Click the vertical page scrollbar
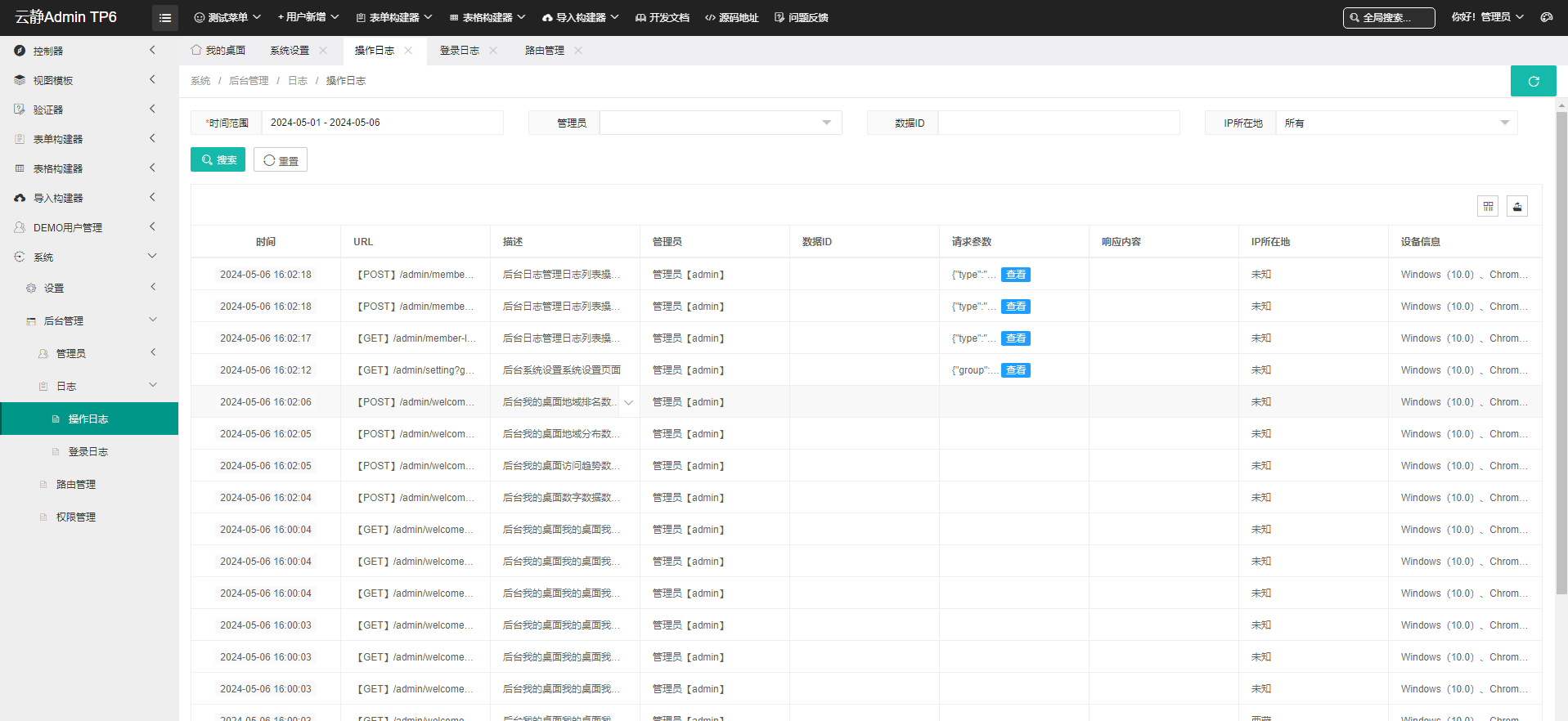Viewport: 1568px width, 721px height. [1561, 353]
